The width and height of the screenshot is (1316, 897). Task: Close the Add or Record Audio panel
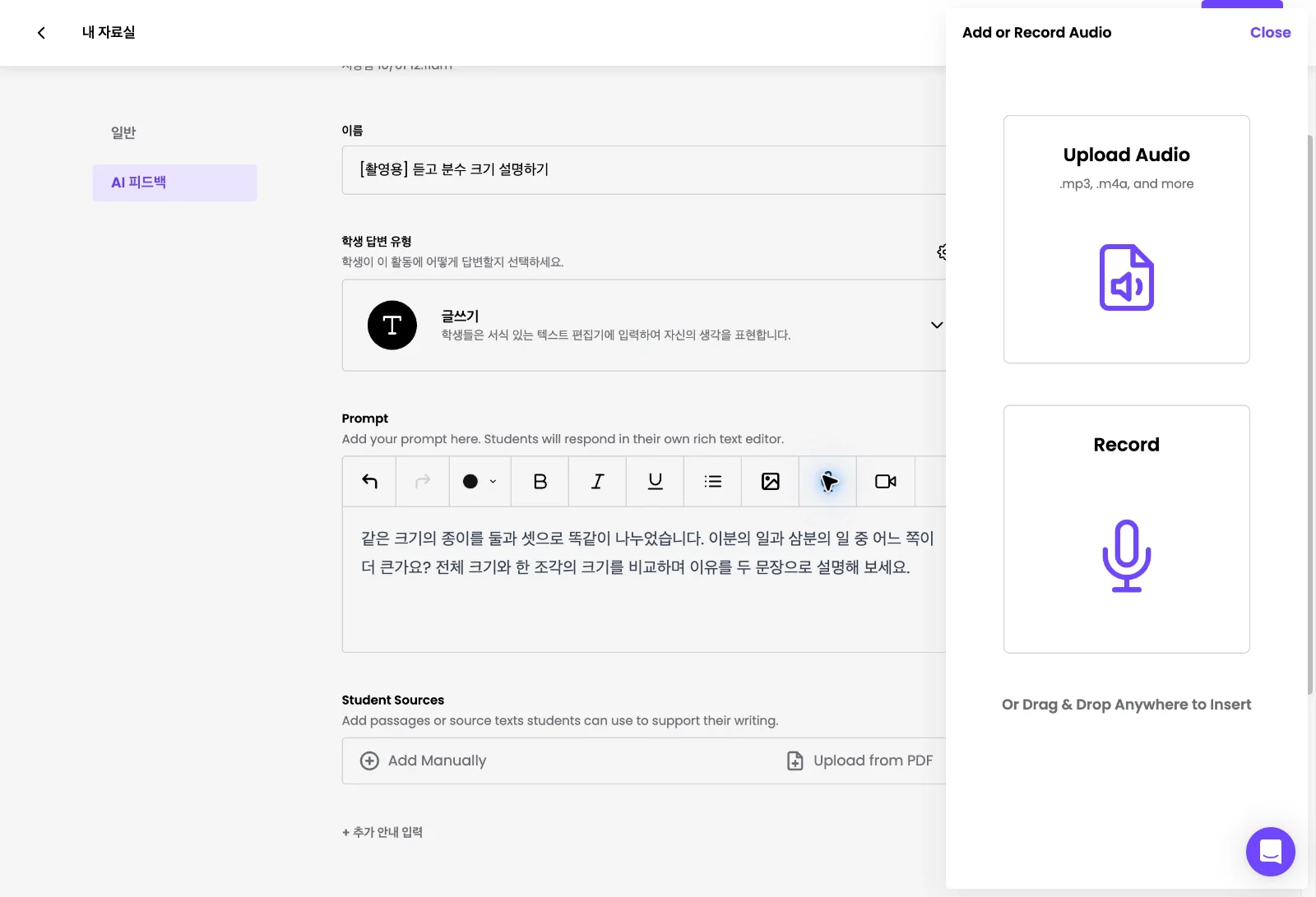(x=1270, y=33)
